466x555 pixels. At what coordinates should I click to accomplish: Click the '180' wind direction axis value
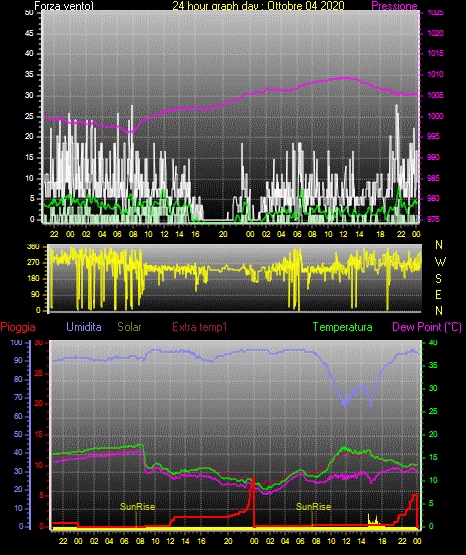[33, 279]
